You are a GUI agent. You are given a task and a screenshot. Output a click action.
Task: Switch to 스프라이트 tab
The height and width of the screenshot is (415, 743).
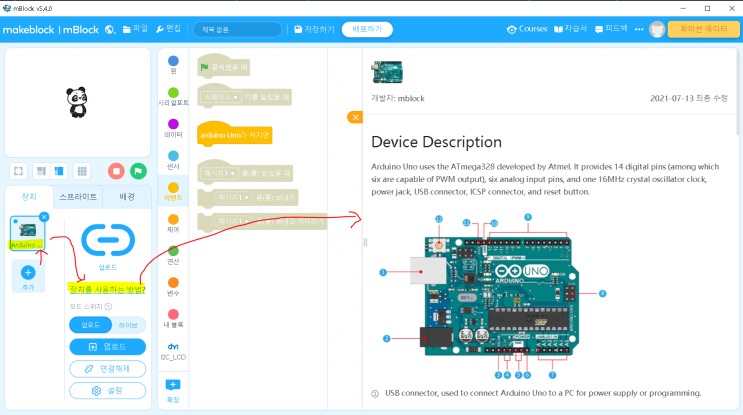point(78,197)
